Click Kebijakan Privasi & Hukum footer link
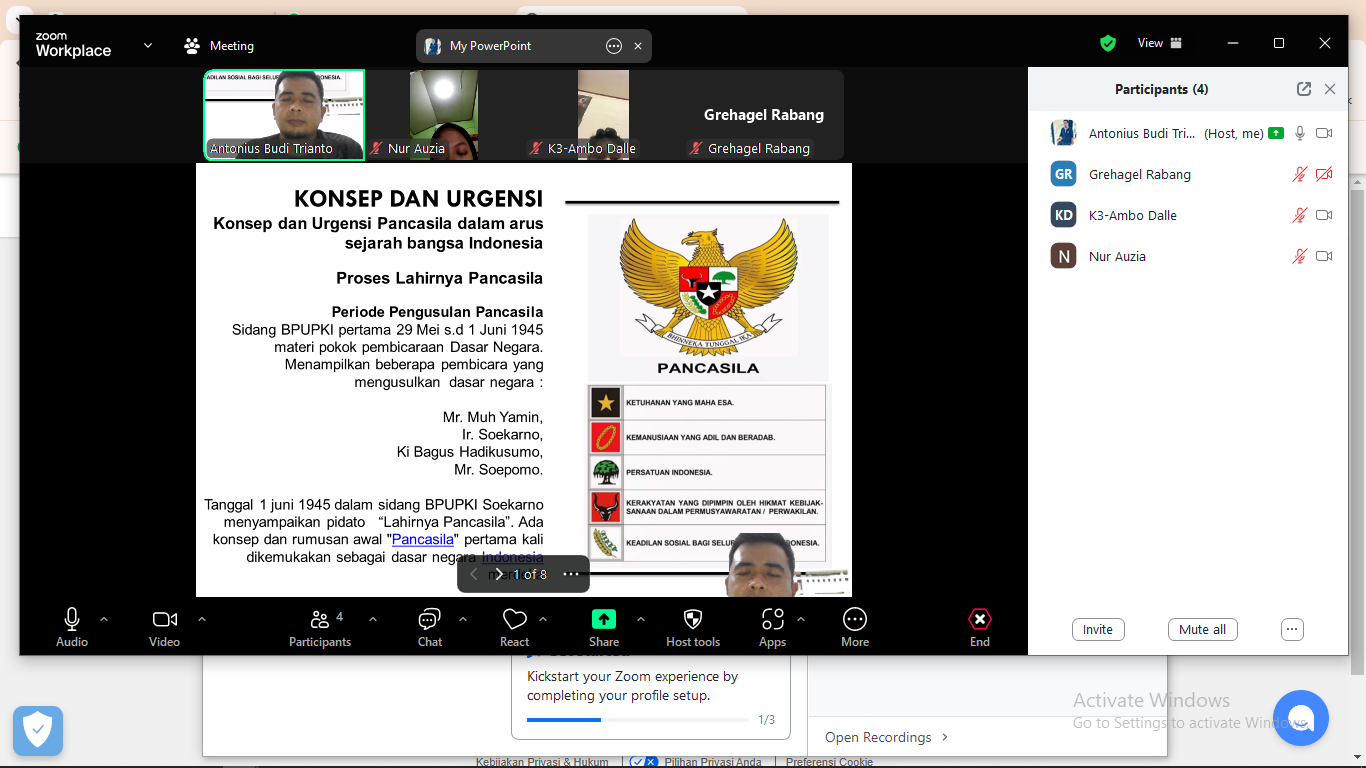The image size is (1366, 768). tap(542, 762)
